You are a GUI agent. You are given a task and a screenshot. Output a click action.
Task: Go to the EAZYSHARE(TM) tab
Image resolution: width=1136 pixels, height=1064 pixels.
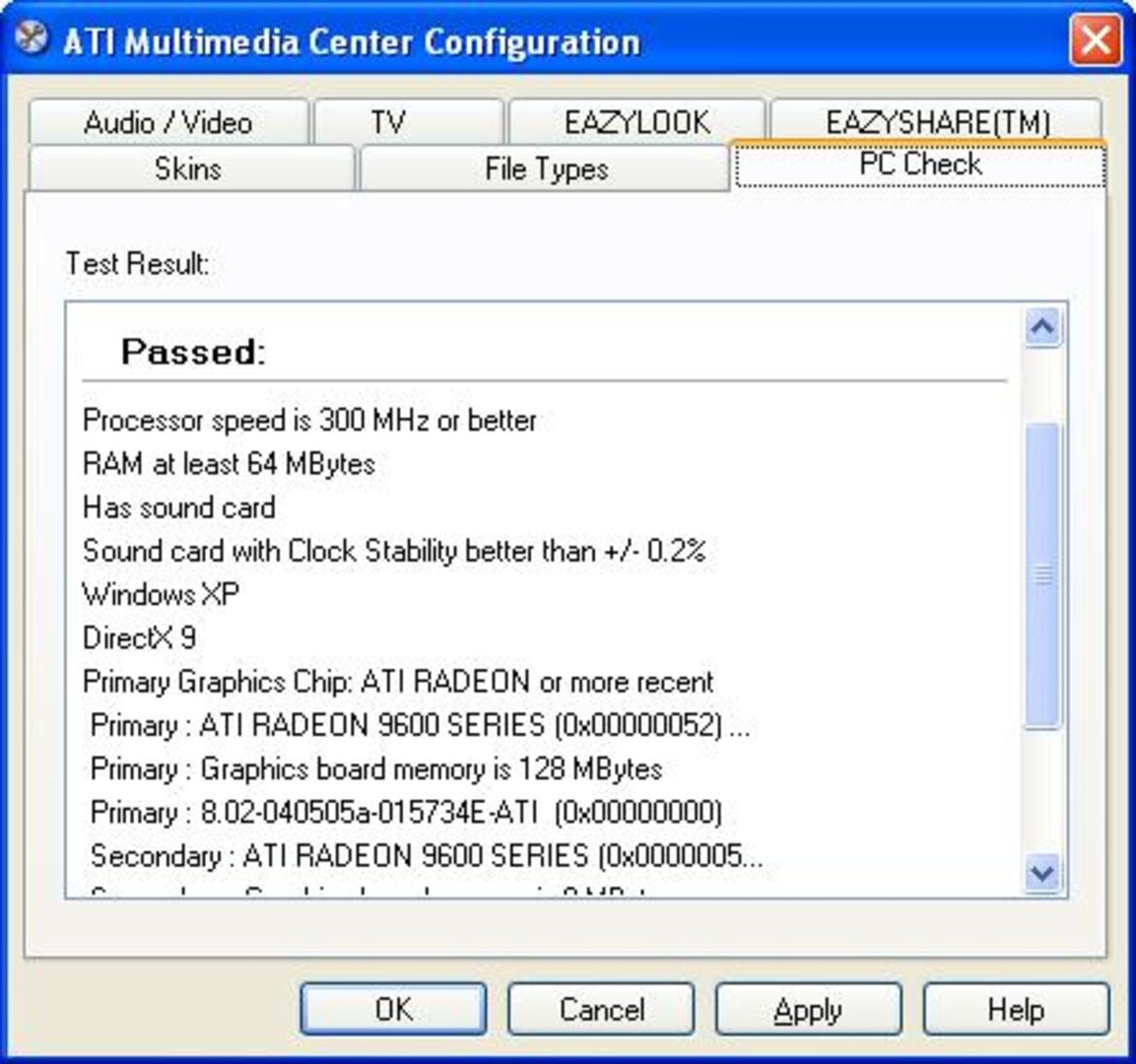point(937,120)
